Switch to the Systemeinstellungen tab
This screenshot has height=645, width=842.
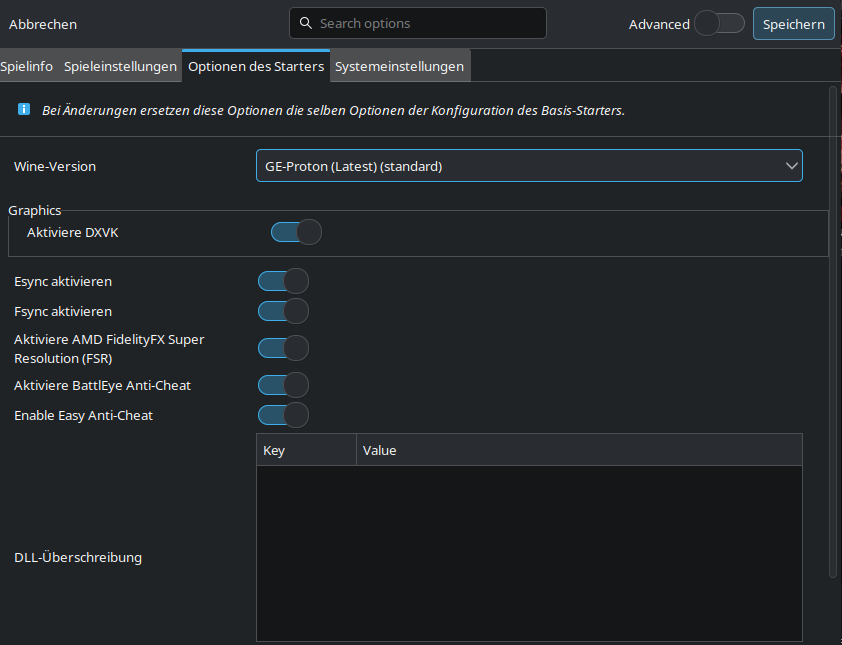[399, 66]
